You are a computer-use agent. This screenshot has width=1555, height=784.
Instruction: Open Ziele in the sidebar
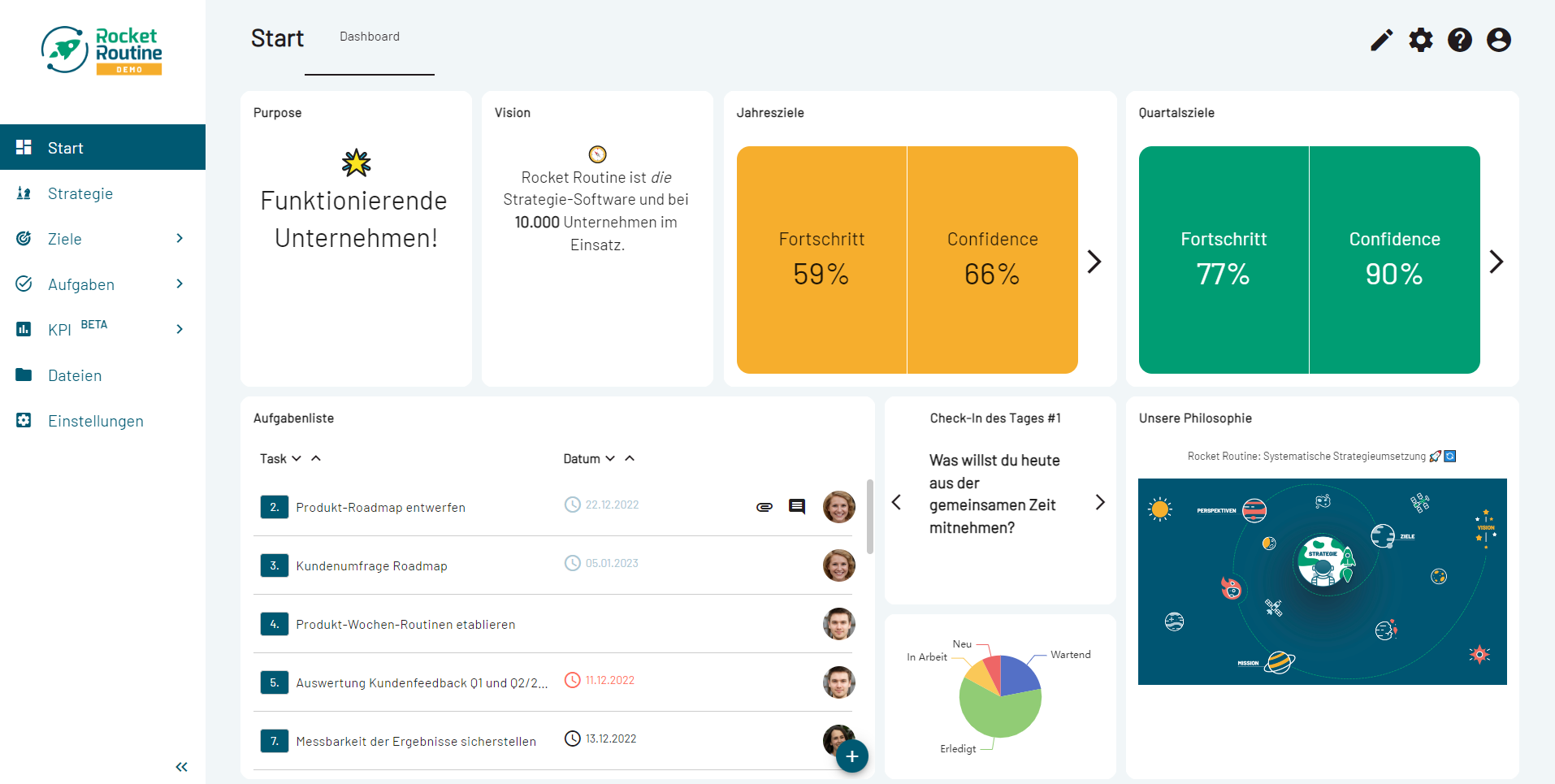click(102, 239)
